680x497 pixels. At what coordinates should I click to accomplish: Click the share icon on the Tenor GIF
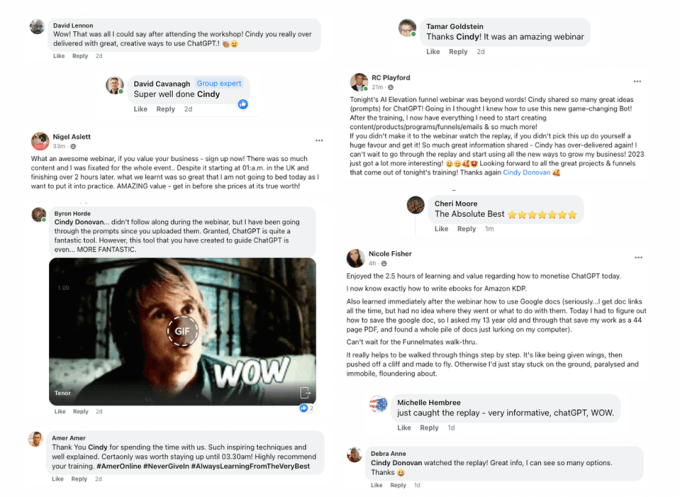coord(305,393)
